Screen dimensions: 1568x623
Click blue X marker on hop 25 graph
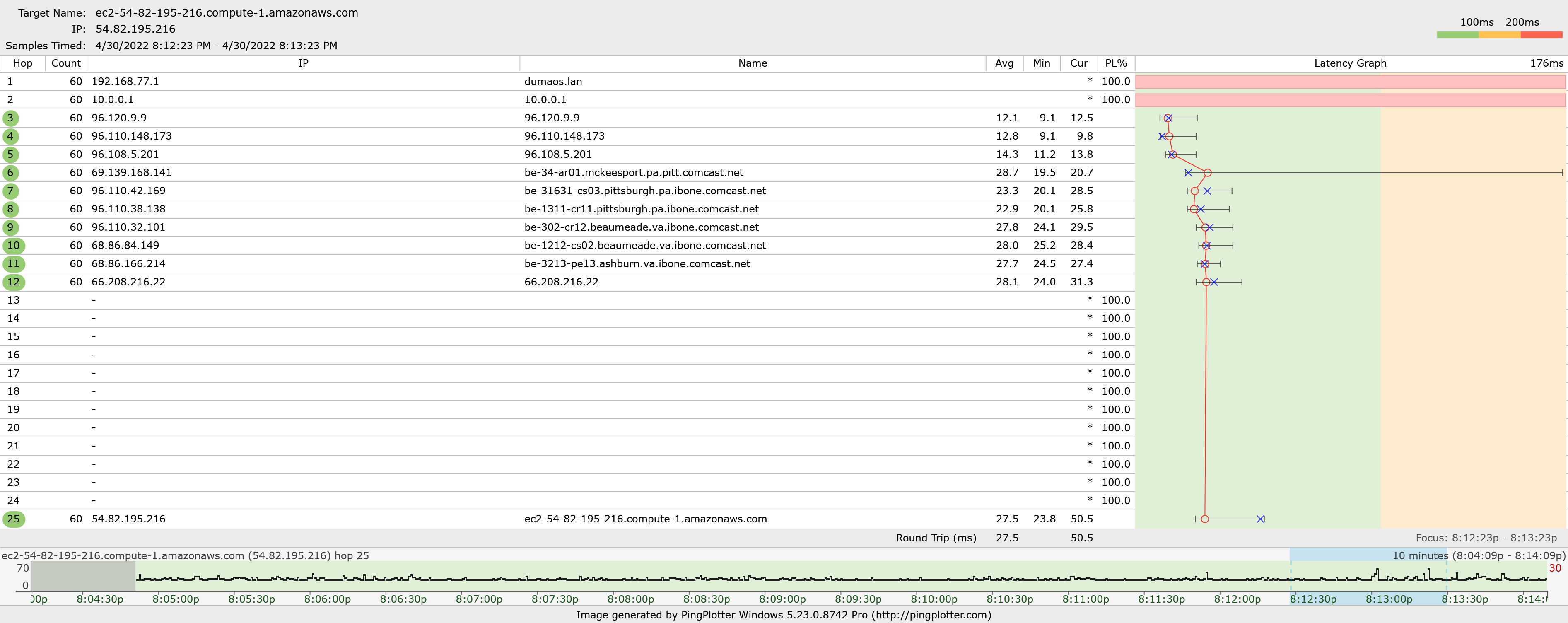(1261, 519)
